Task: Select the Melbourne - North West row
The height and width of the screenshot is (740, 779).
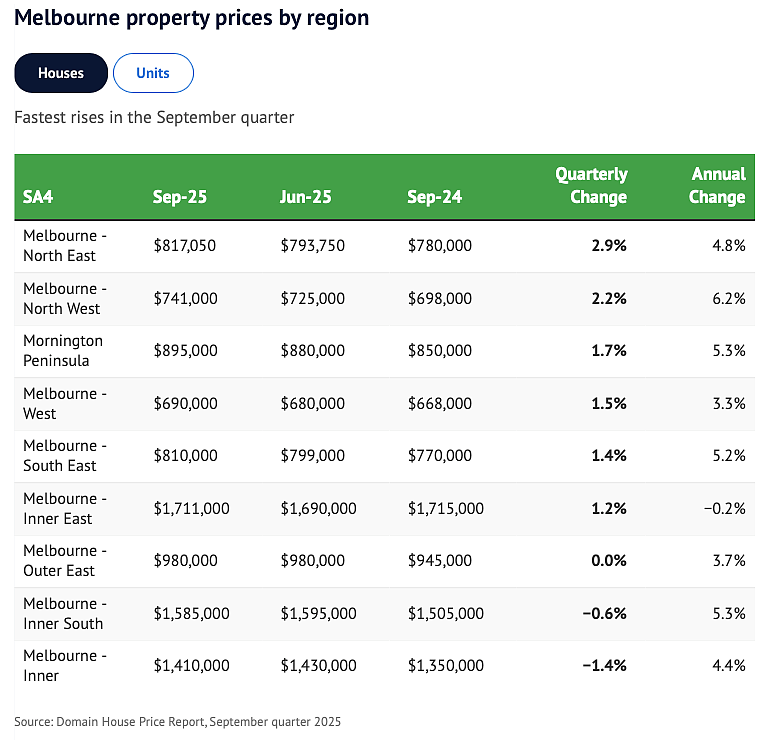Action: tap(385, 299)
